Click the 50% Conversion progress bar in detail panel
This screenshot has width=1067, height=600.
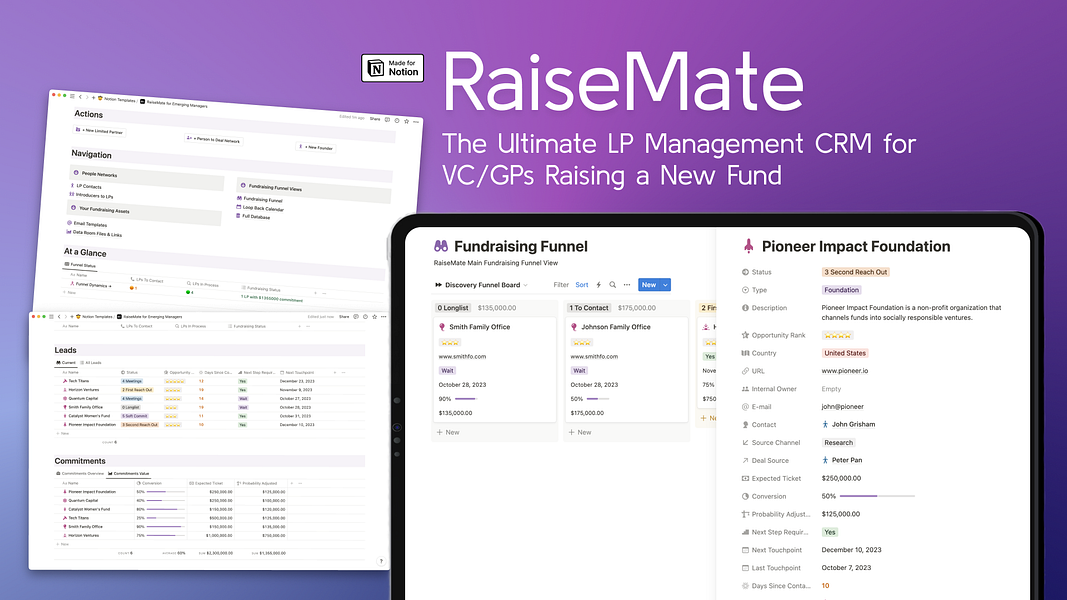(876, 497)
